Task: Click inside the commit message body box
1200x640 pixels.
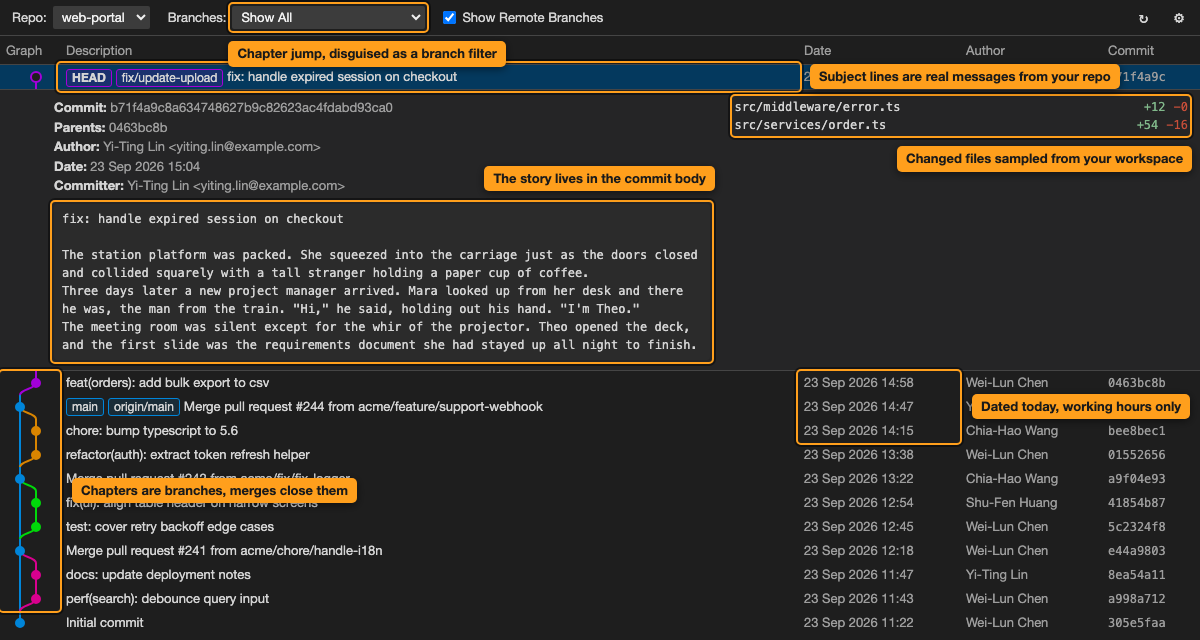Action: pos(382,282)
